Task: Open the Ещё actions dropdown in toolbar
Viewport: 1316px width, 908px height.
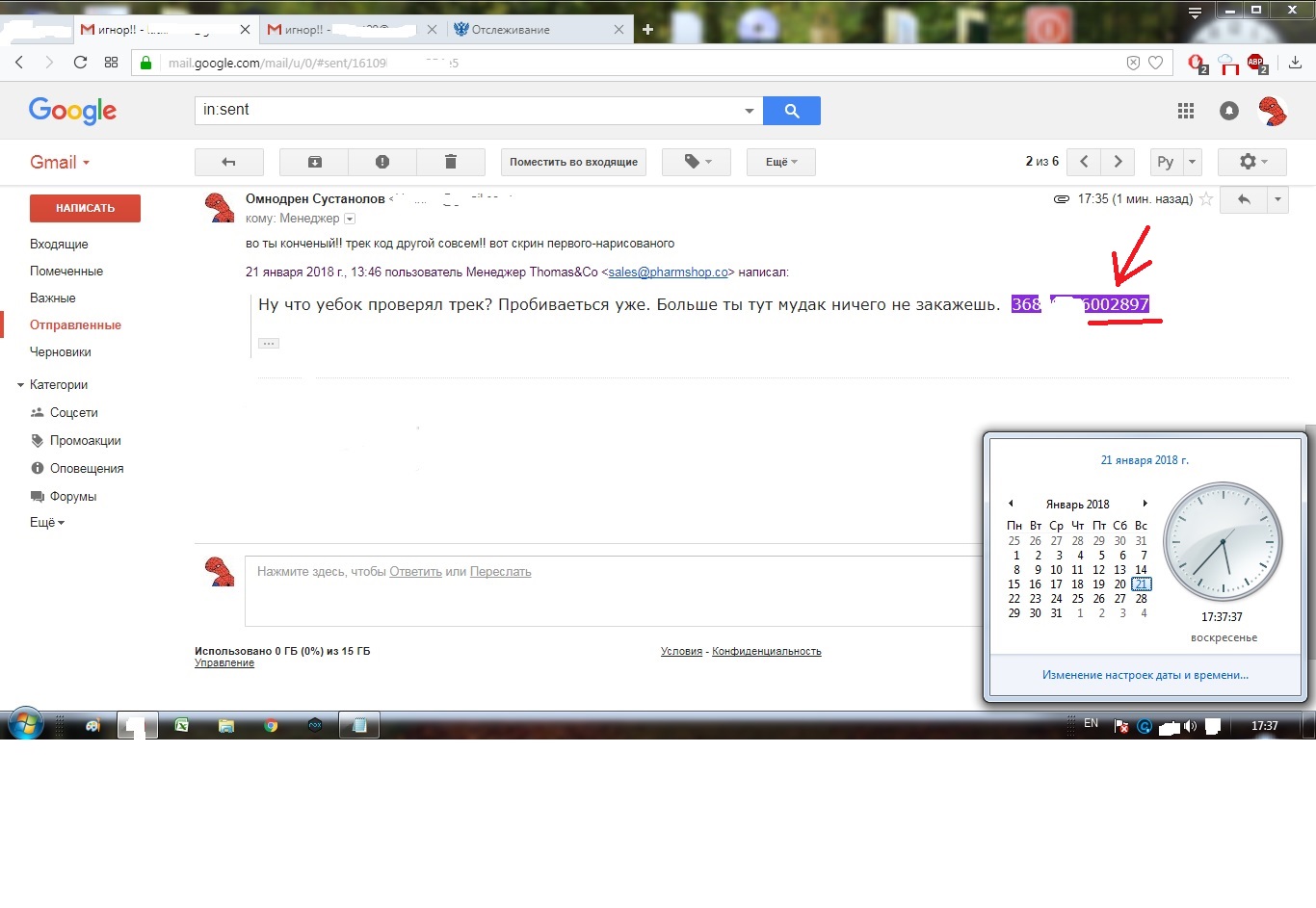Action: pyautogui.click(x=780, y=162)
